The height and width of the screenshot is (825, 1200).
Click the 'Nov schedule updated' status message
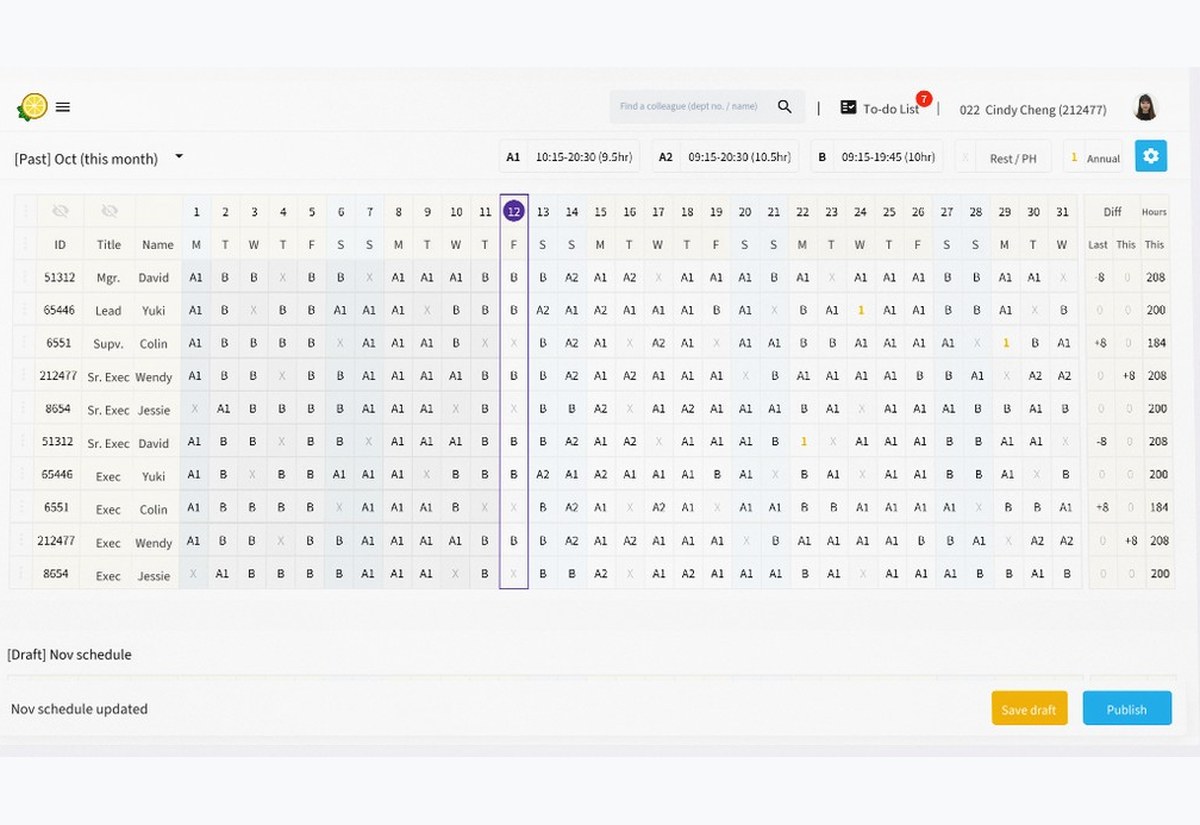point(79,709)
